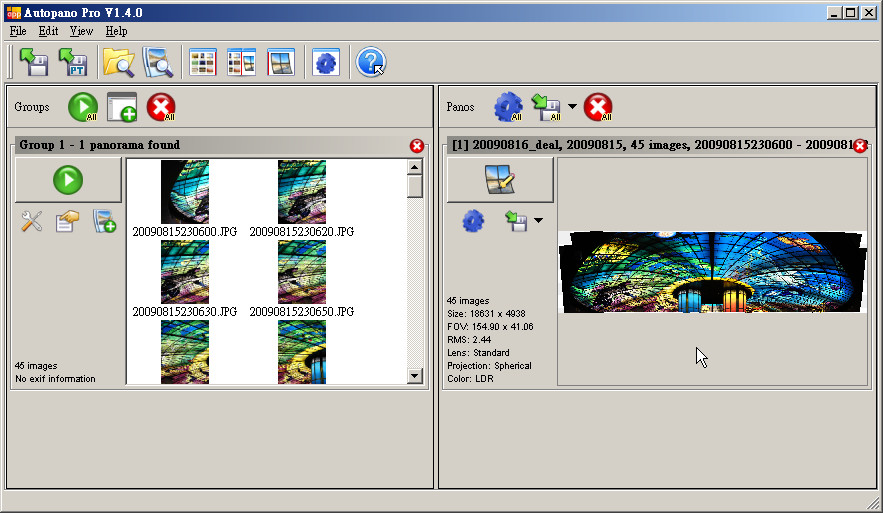Add a new group with window plus icon
The height and width of the screenshot is (513, 883).
point(122,107)
